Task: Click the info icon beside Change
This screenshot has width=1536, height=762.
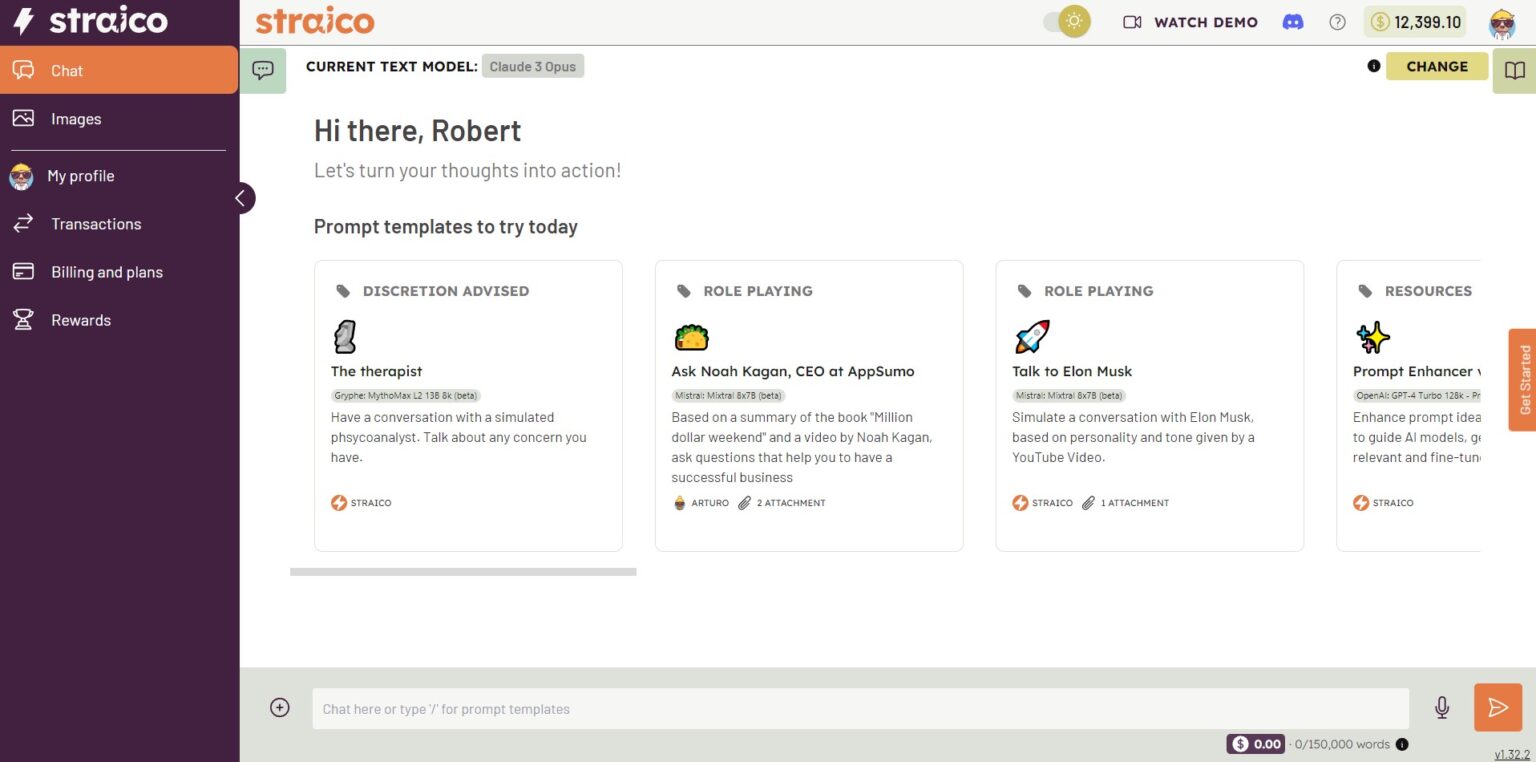Action: click(x=1373, y=66)
